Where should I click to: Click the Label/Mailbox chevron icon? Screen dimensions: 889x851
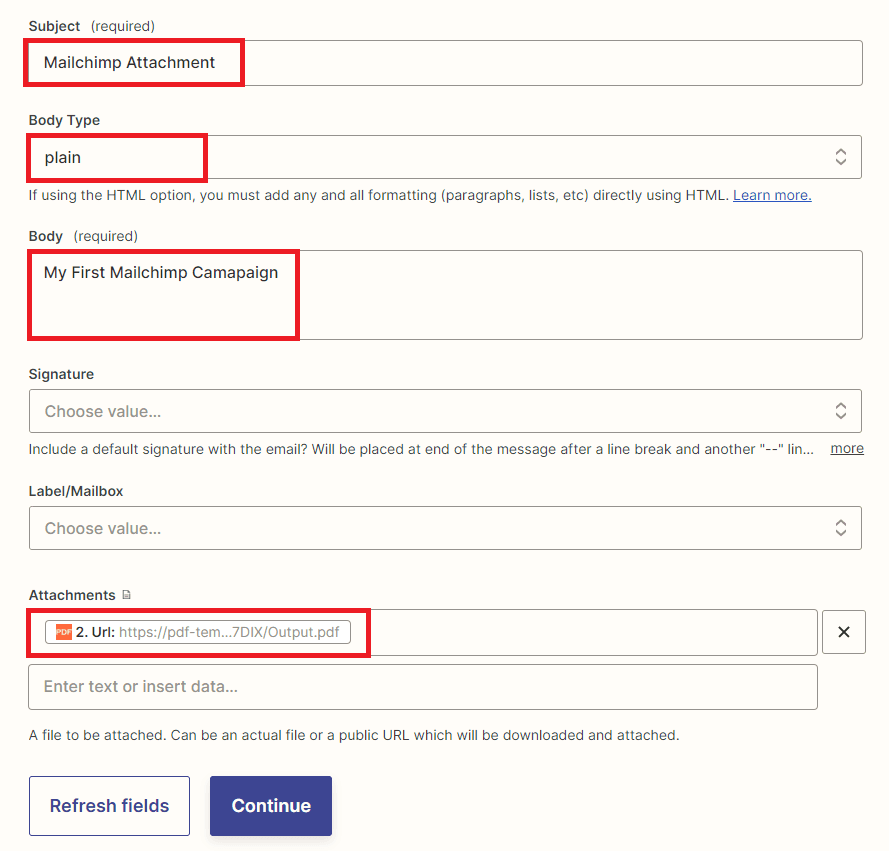(x=841, y=527)
